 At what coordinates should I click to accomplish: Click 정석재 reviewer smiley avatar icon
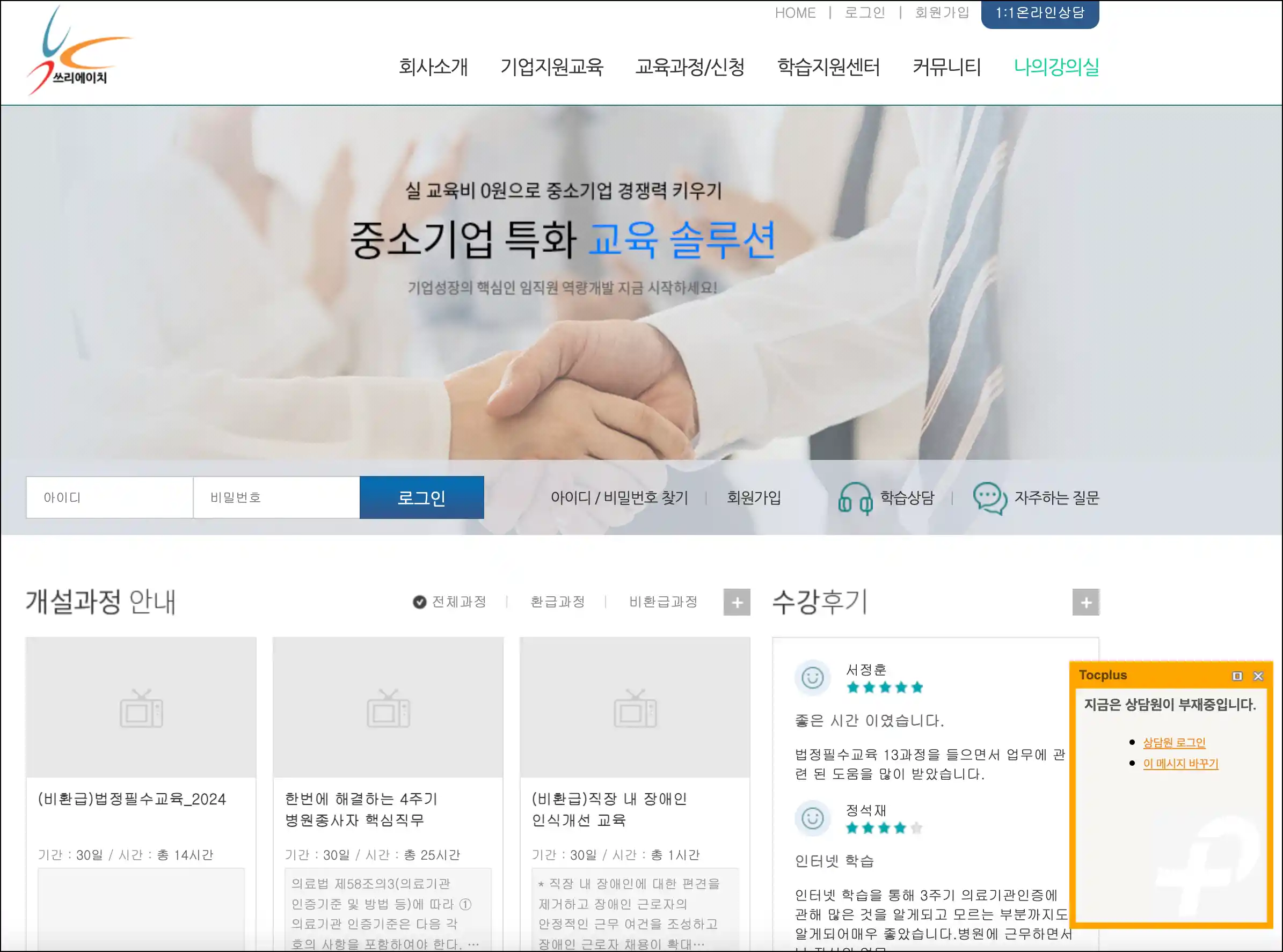[x=812, y=818]
